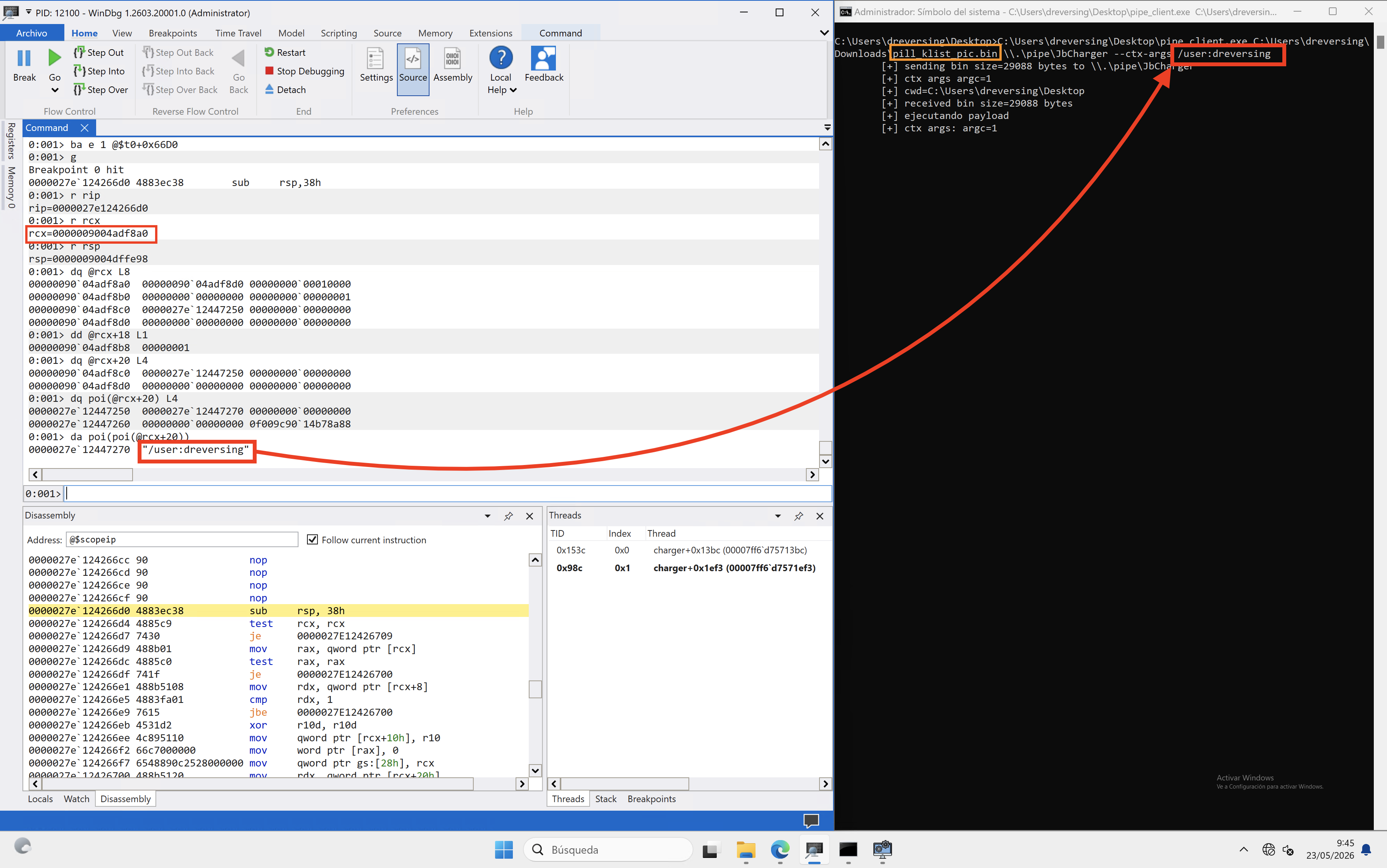Switch to the View ribbon tab
The width and height of the screenshot is (1387, 868).
point(122,33)
